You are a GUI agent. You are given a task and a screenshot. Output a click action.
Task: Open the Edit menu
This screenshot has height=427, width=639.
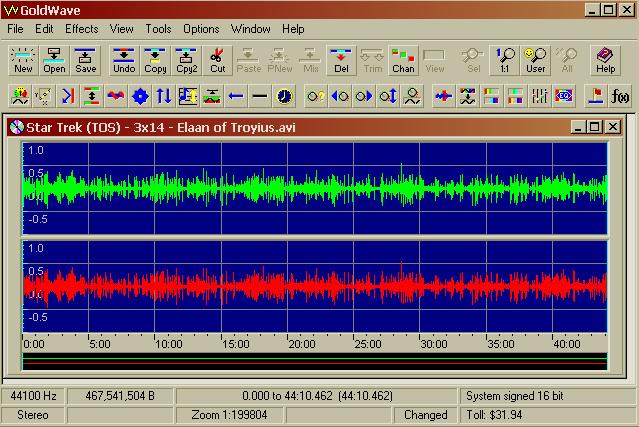(x=44, y=29)
